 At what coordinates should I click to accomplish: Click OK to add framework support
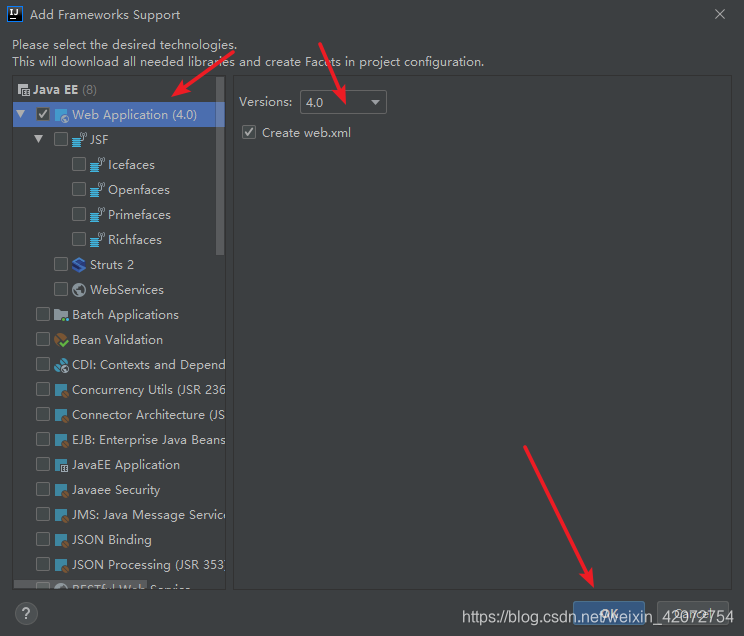(x=609, y=614)
